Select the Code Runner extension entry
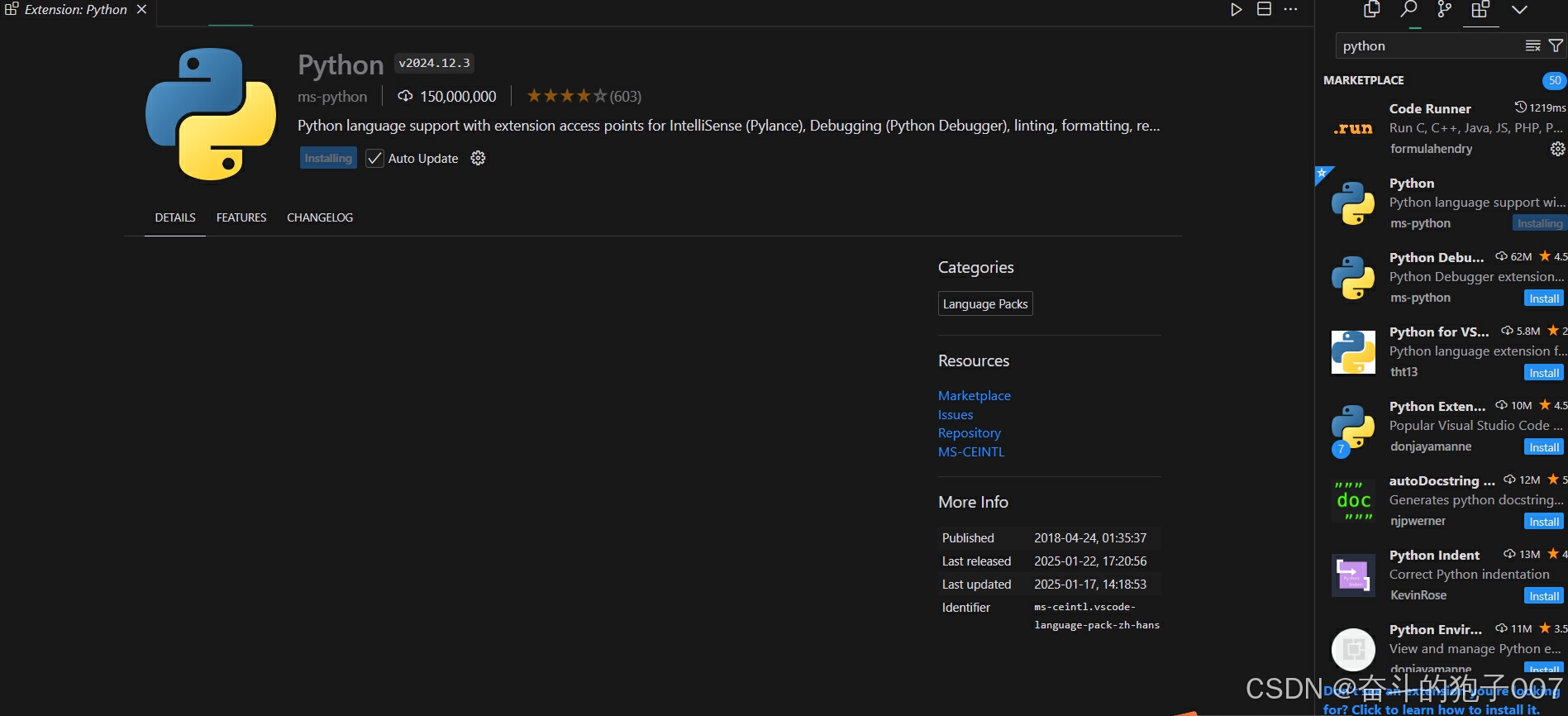 [x=1442, y=128]
